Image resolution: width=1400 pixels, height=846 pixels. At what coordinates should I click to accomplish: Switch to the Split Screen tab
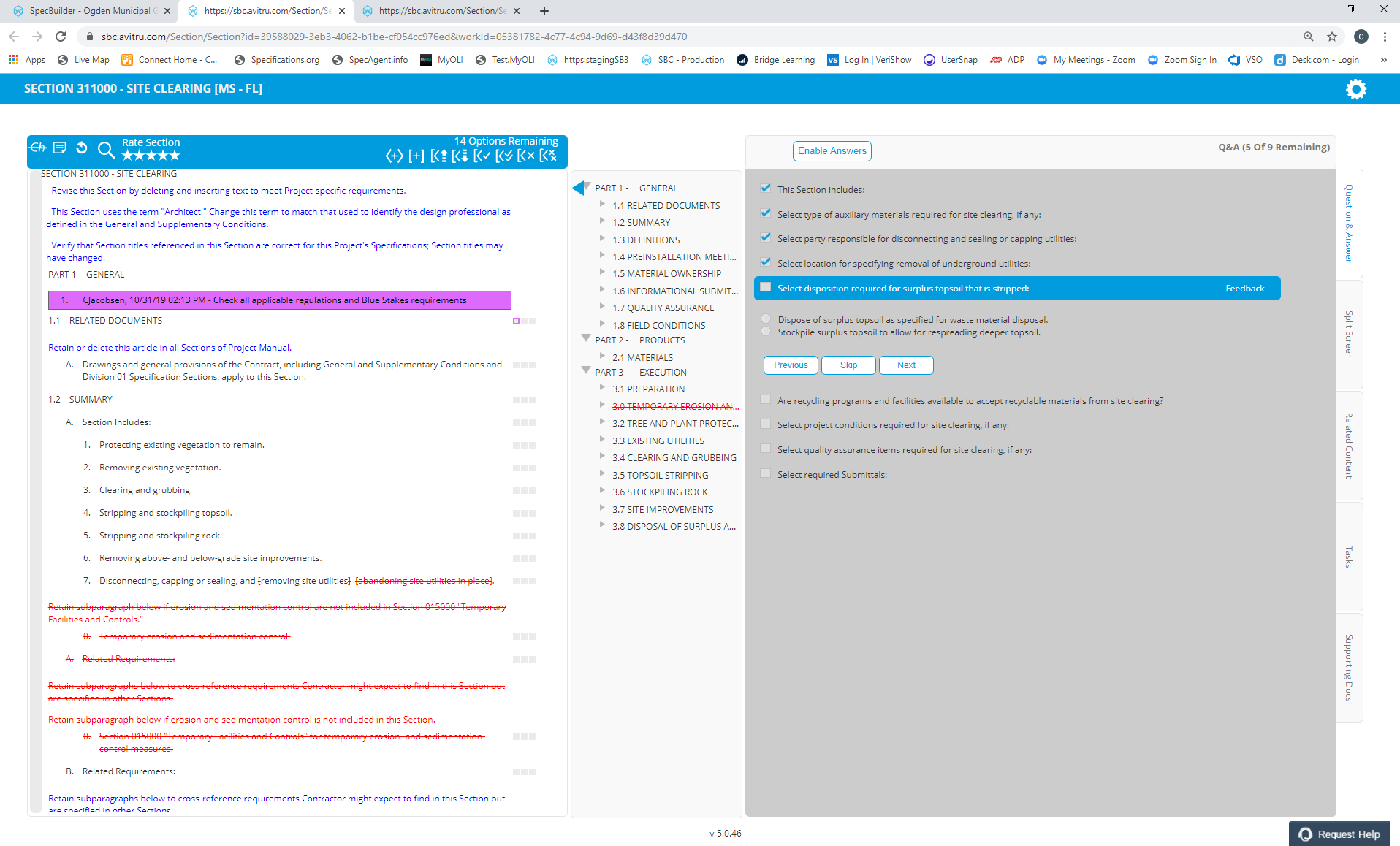coord(1348,335)
